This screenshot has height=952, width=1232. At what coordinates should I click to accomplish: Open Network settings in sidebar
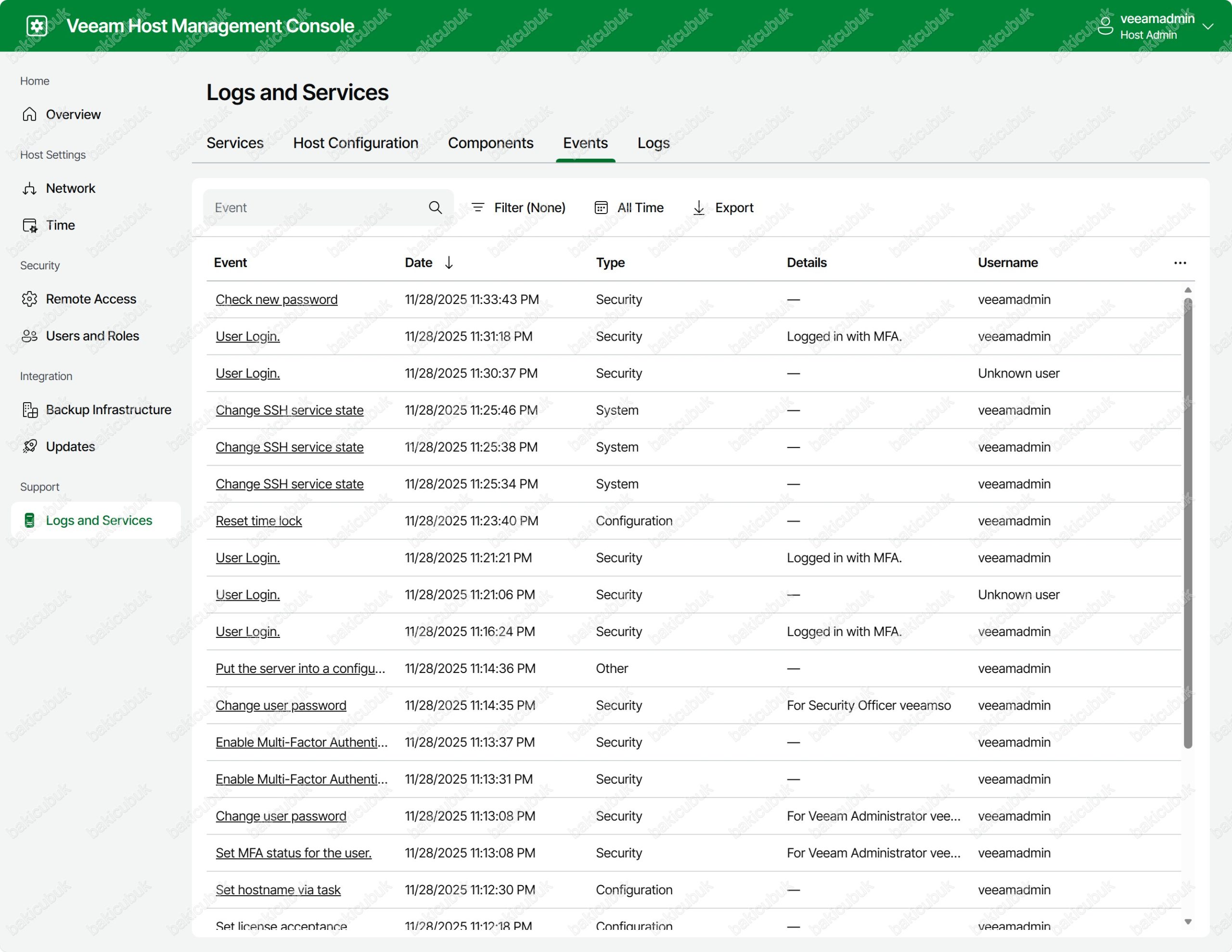click(71, 189)
